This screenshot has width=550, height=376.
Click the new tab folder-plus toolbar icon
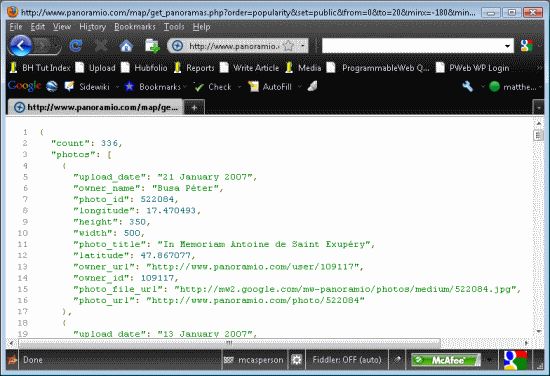point(152,46)
